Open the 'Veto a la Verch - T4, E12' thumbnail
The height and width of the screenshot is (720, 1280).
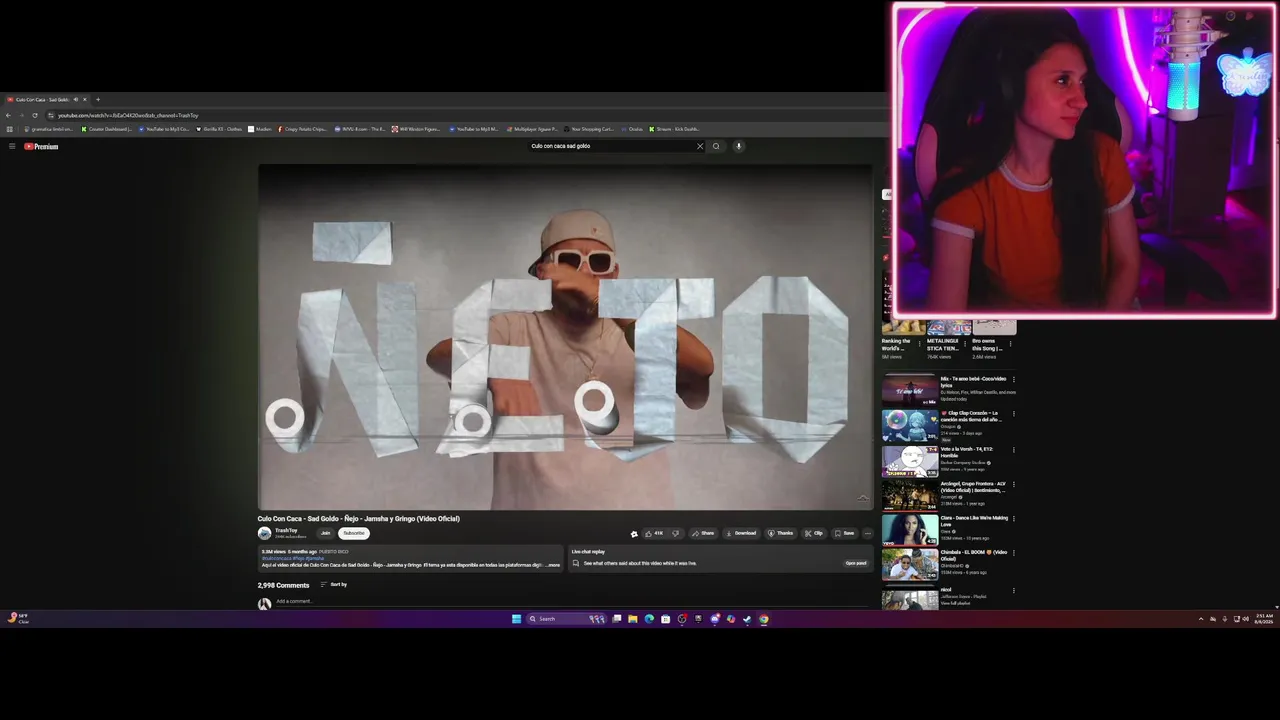tap(909, 461)
